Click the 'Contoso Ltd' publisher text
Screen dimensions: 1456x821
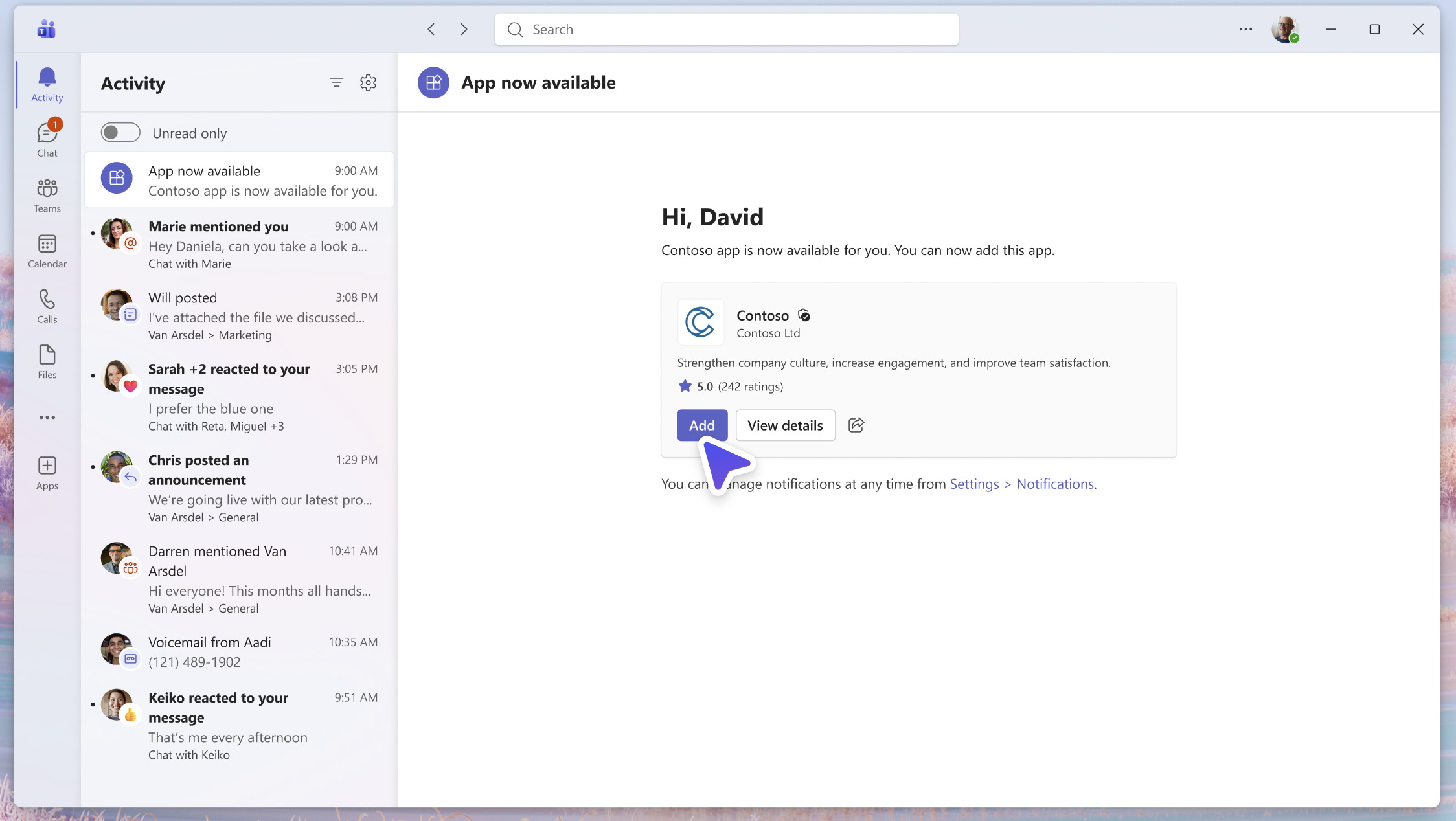click(x=768, y=333)
